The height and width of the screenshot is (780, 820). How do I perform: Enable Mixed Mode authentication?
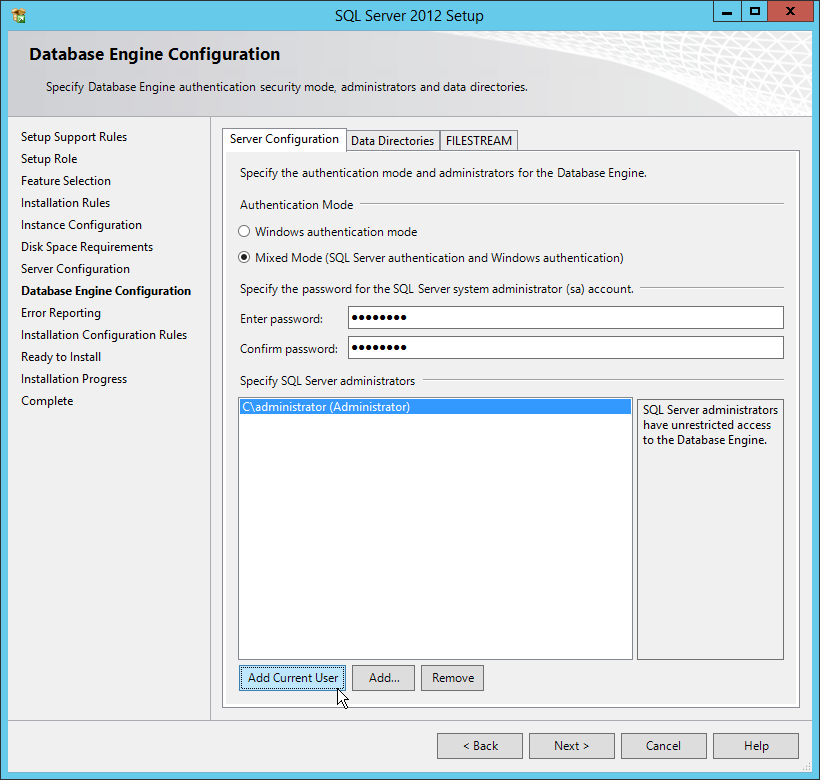coord(244,256)
